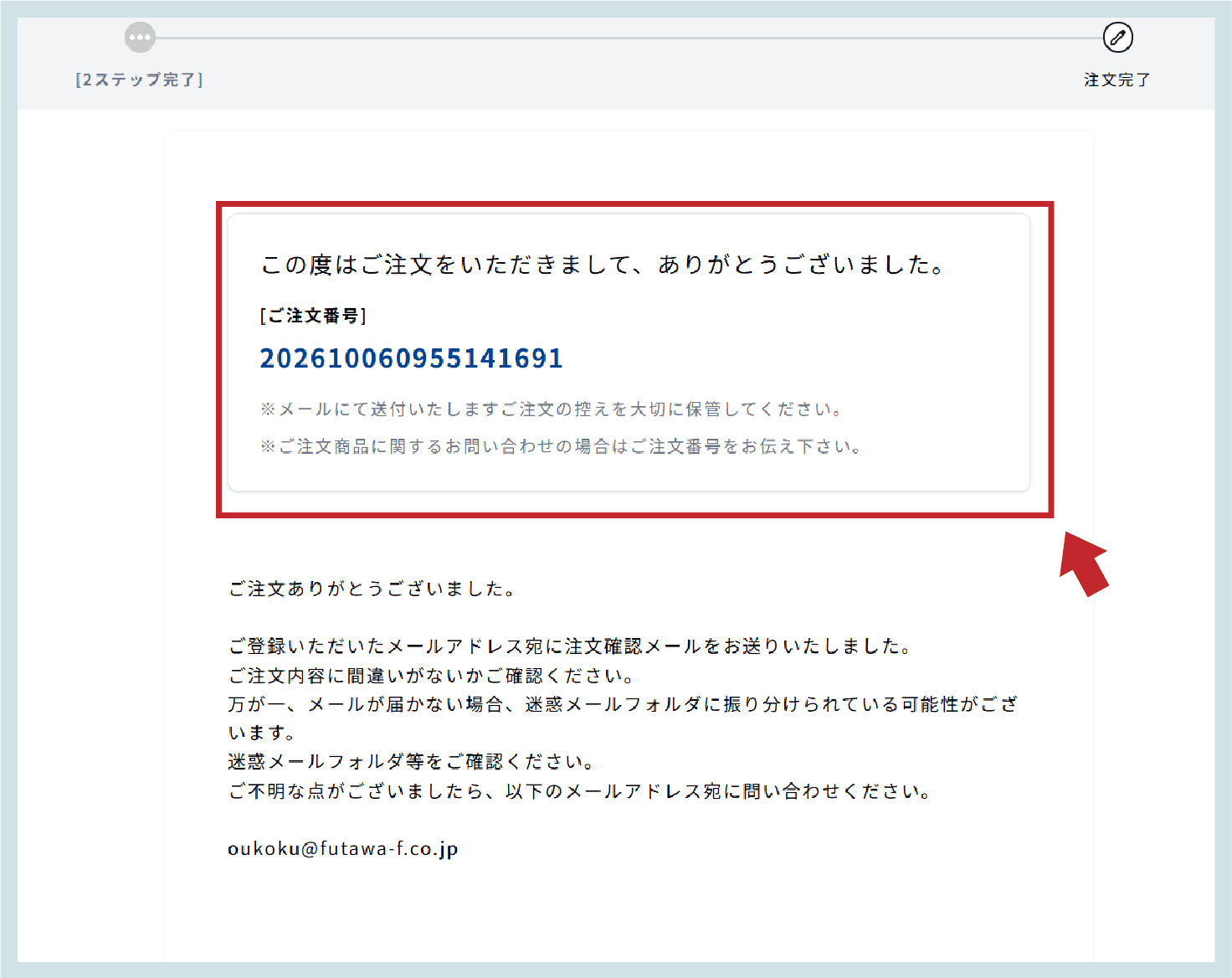Click the ご不明な点がございましたら inquiry line

click(x=580, y=791)
